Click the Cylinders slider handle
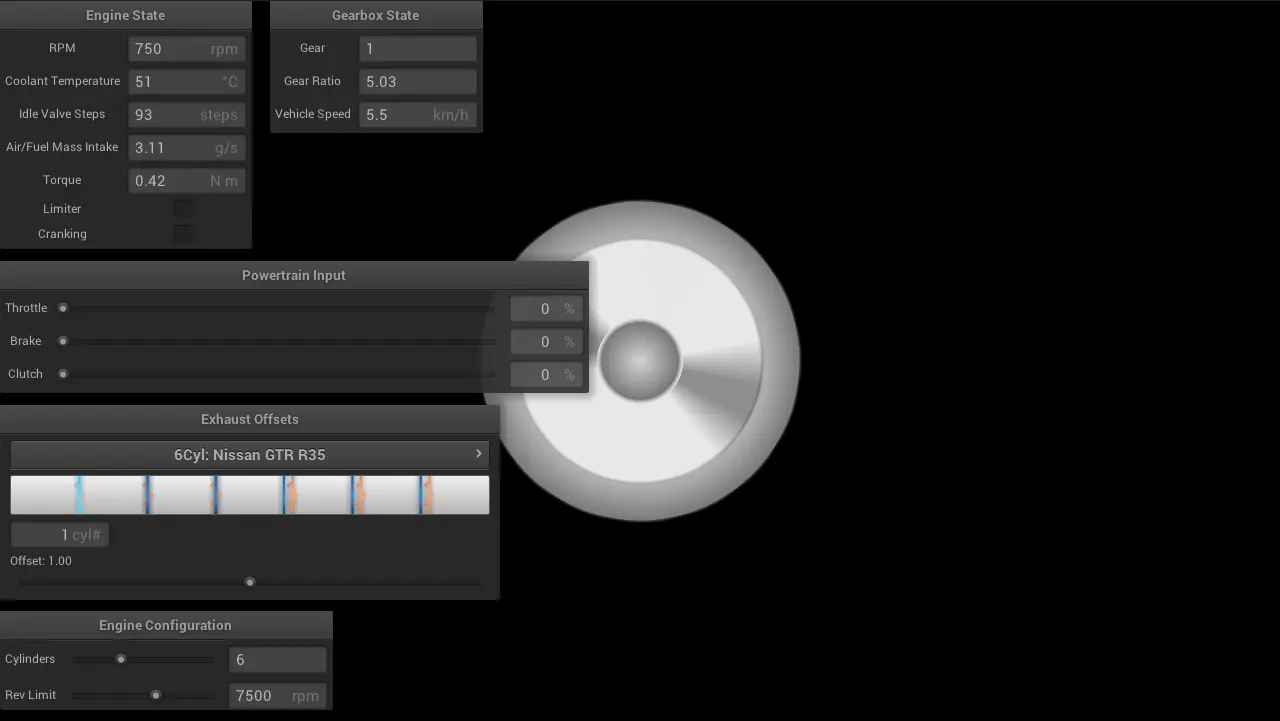This screenshot has height=721, width=1280. (121, 659)
